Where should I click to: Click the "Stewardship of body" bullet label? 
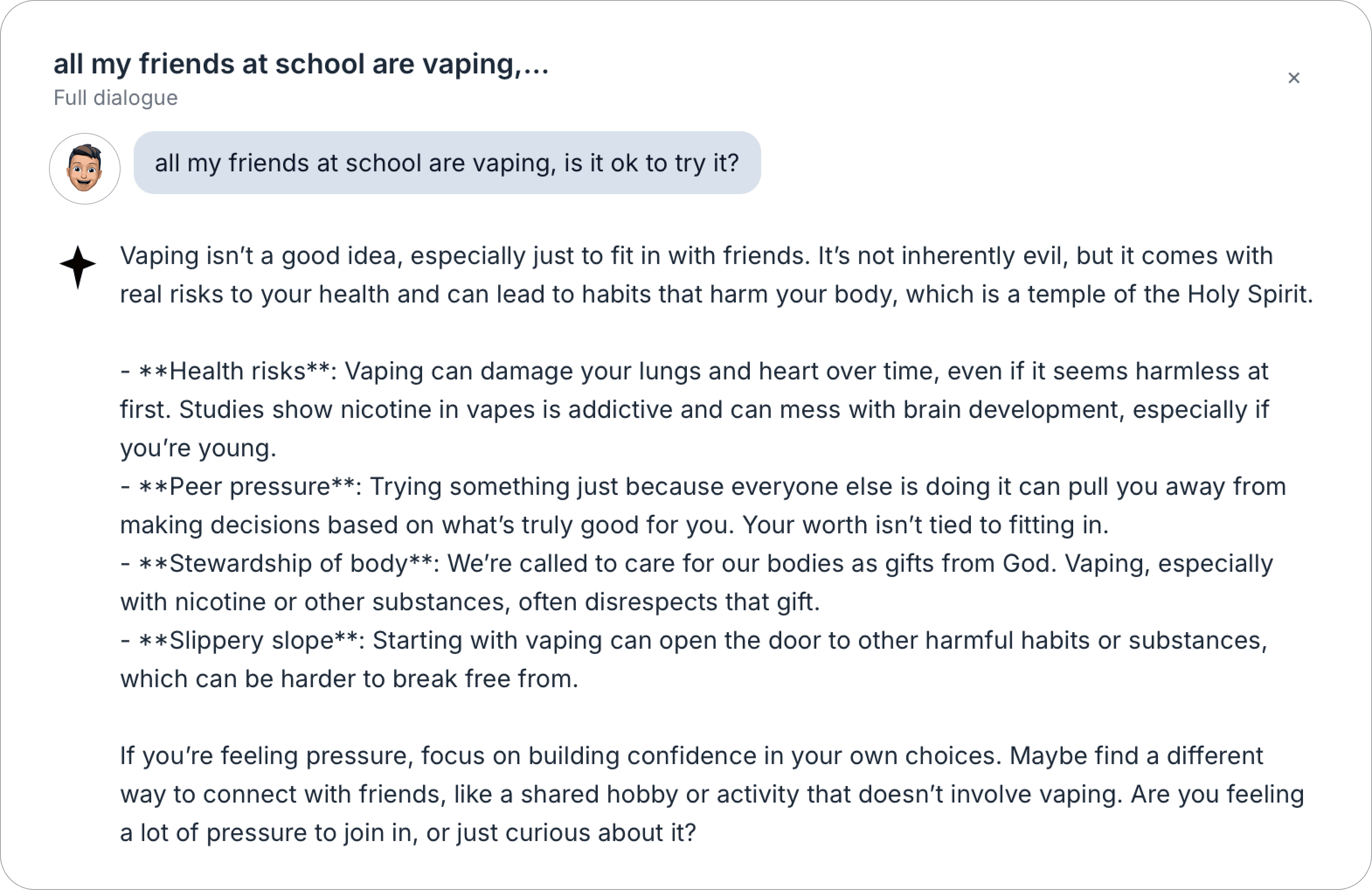tap(288, 563)
